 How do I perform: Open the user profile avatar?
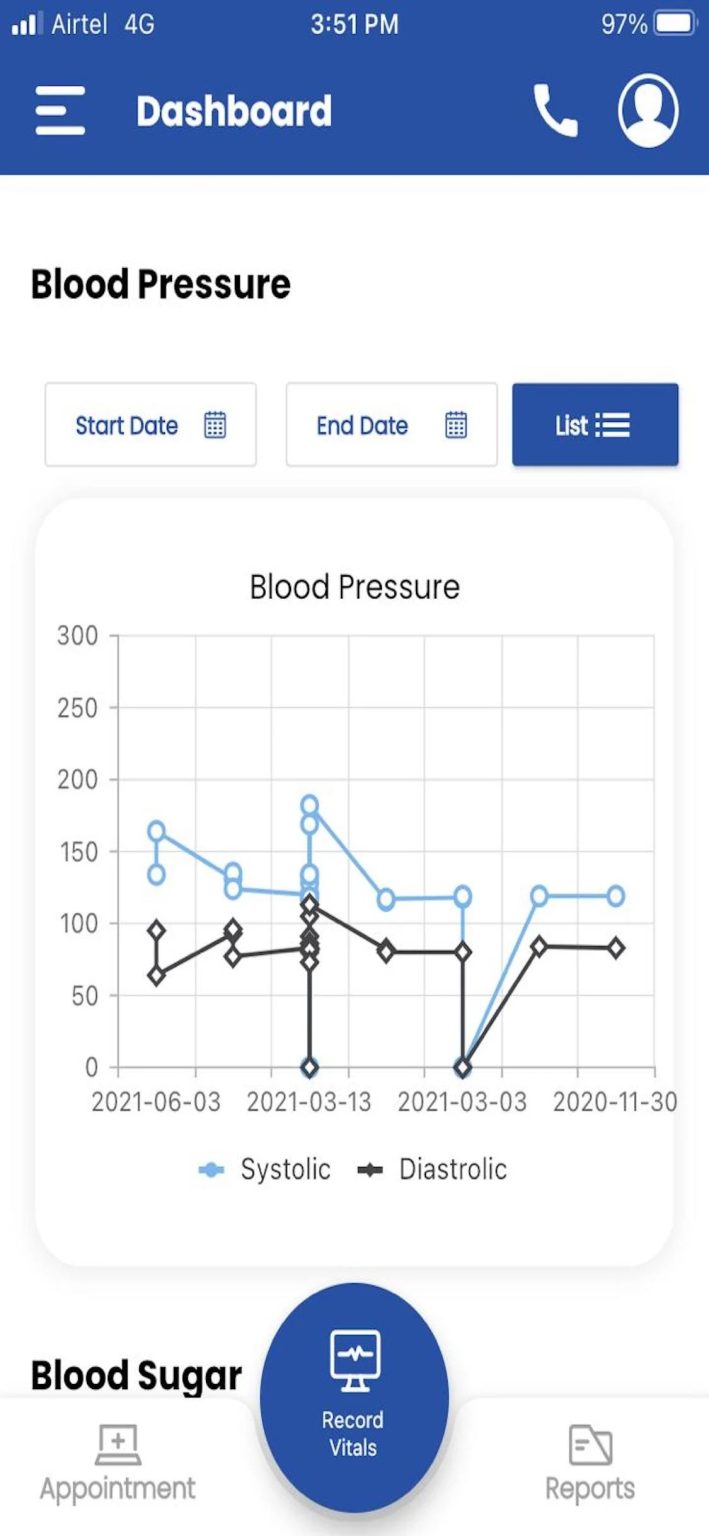tap(647, 111)
